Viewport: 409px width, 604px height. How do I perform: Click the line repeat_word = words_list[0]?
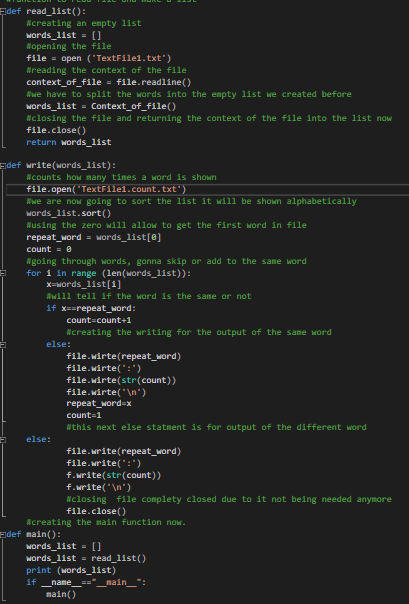(x=94, y=237)
